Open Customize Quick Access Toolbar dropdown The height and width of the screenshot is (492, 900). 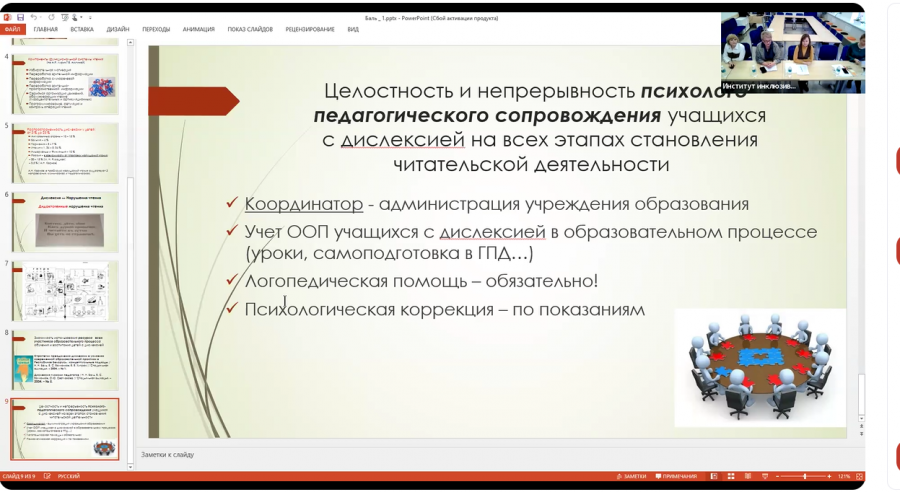(x=90, y=18)
